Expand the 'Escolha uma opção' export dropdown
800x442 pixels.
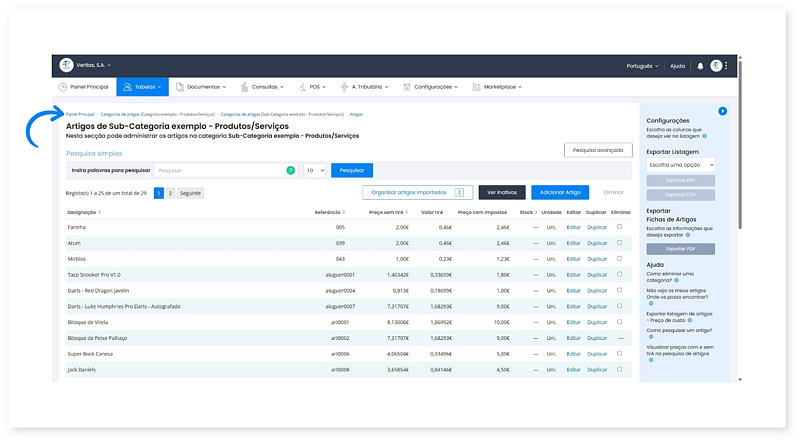683,164
